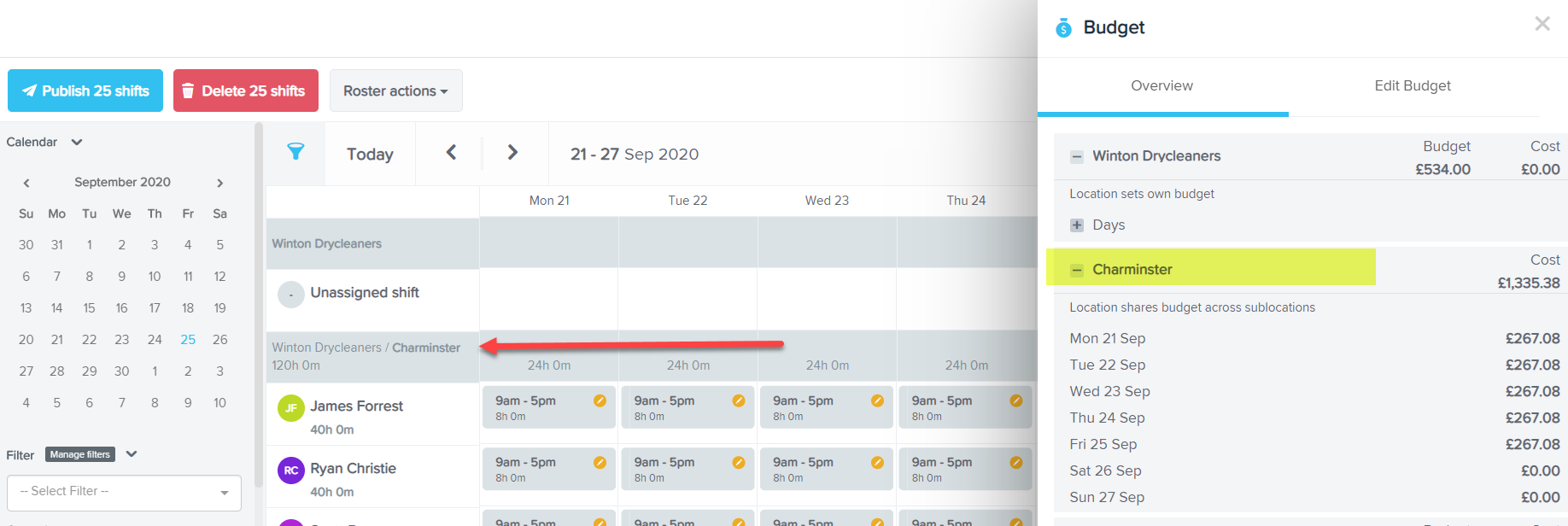Click the Mon 21 Sep budget row
1568x526 pixels.
[1314, 339]
